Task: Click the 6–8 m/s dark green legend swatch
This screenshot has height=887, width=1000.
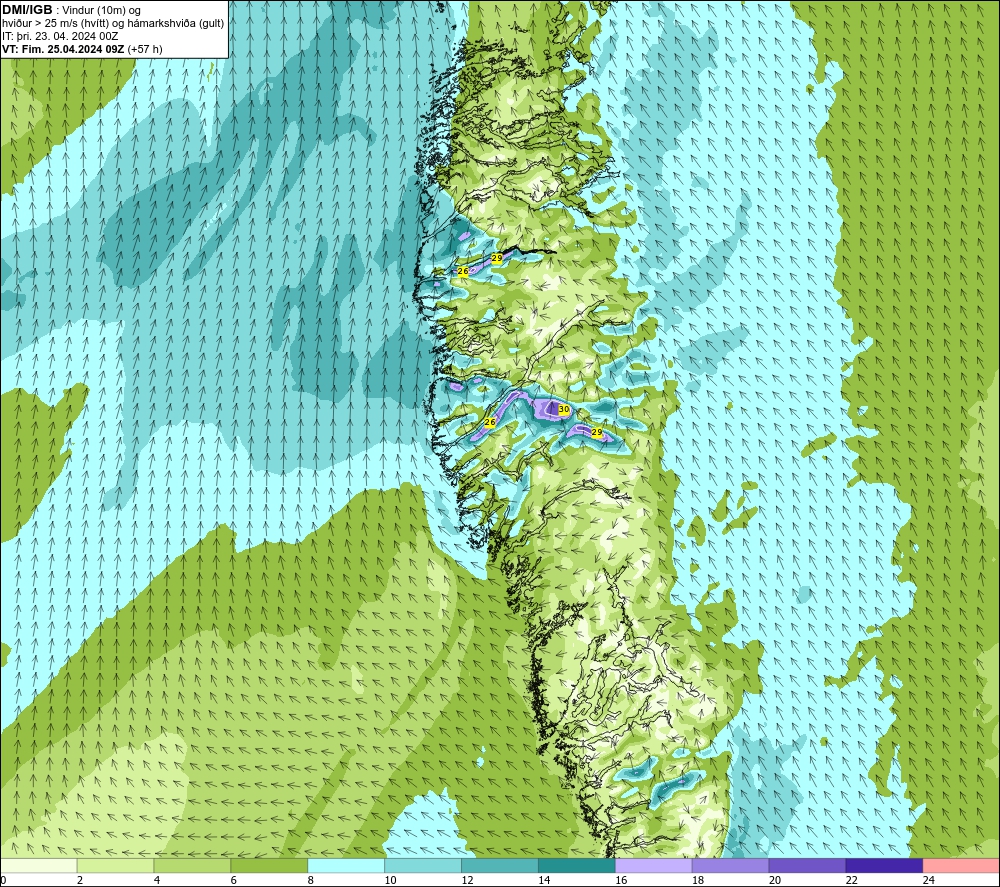Action: point(269,866)
